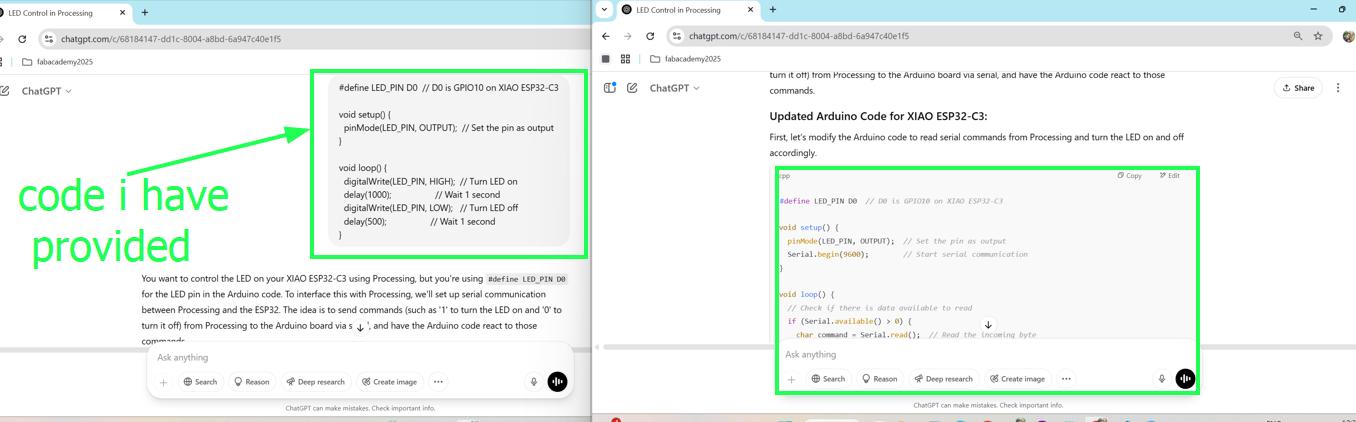
Task: Click the inline code '#define LED_PIN D0' in left window
Action: click(527, 280)
